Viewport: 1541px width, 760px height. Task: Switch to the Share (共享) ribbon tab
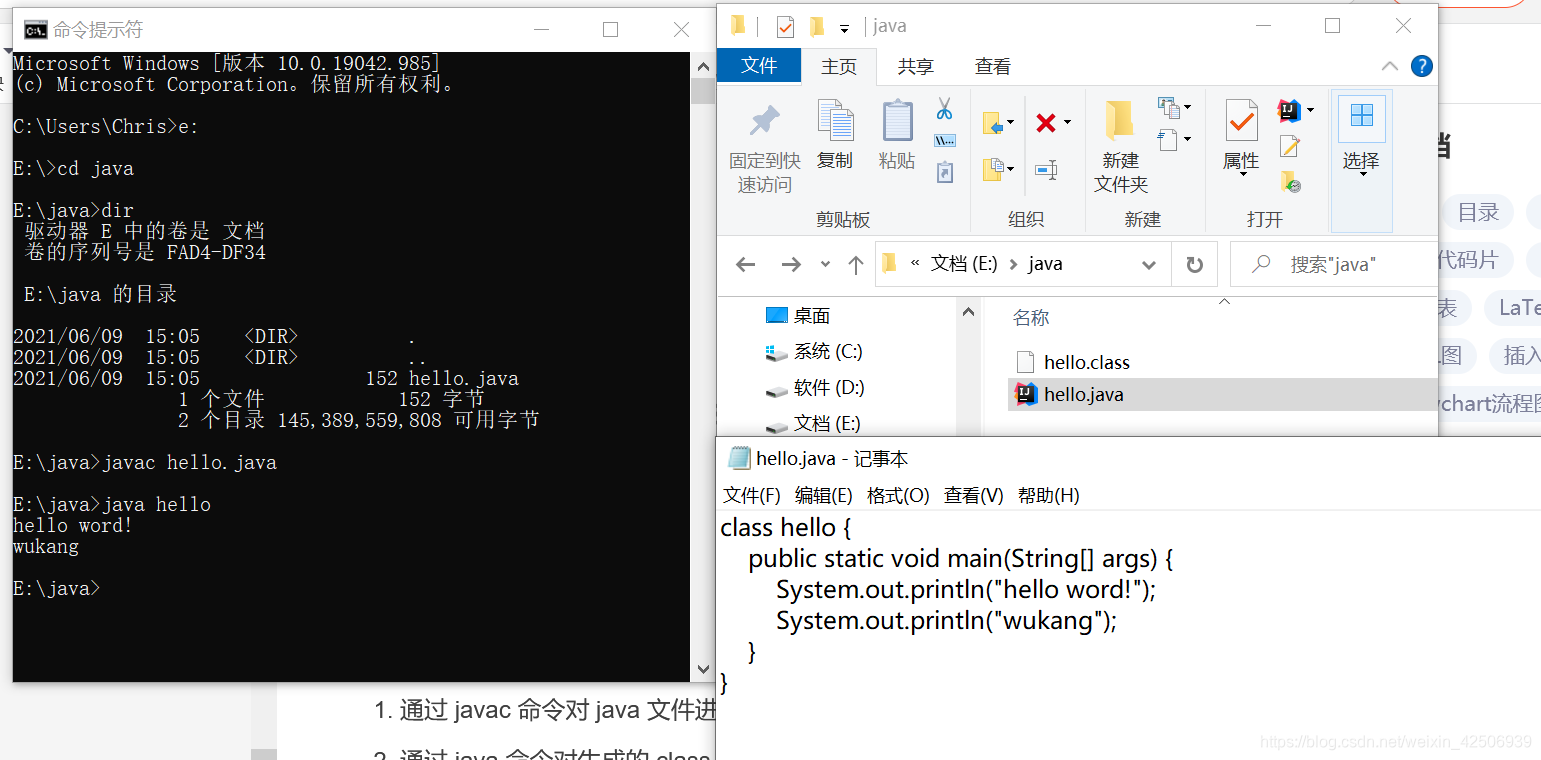coord(915,66)
